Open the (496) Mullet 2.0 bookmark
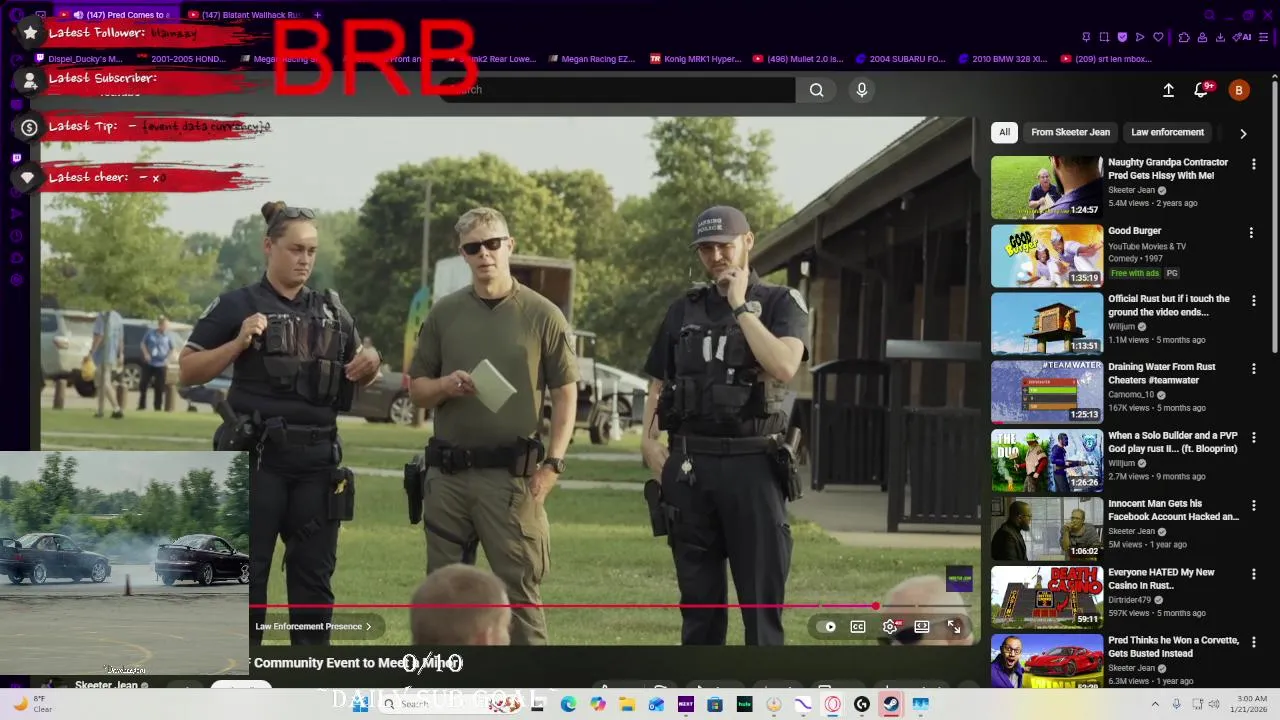Screen dimensions: 1280x720 798,59
